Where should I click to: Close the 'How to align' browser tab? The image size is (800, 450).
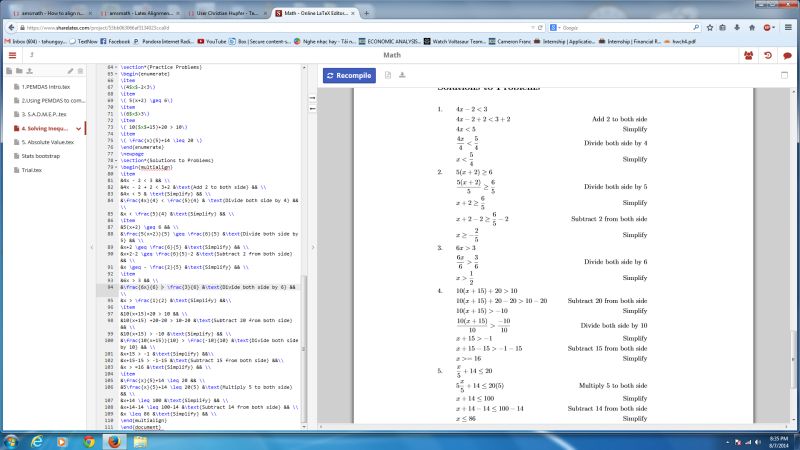pyautogui.click(x=91, y=13)
